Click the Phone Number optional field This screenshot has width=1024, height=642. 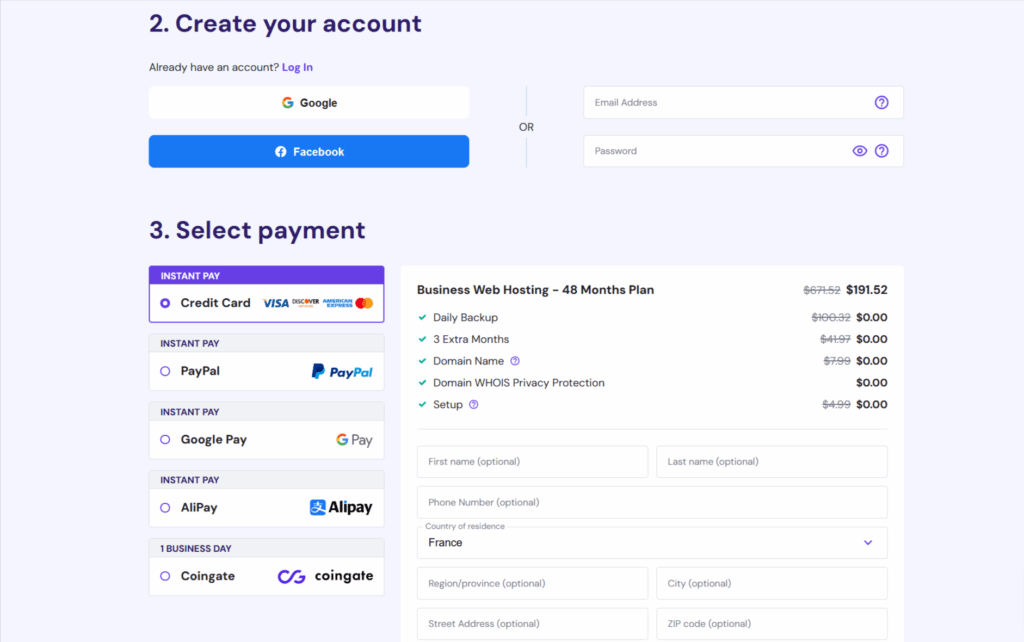[651, 502]
